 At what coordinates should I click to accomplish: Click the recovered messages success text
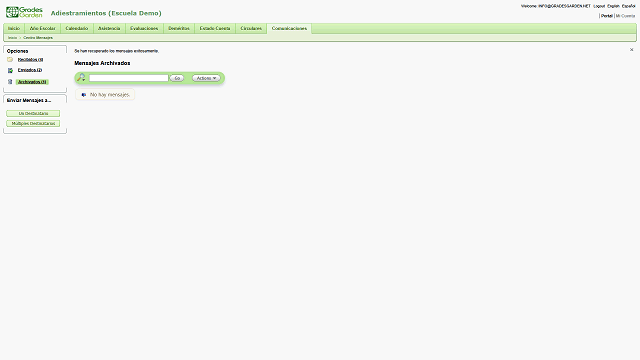click(116, 51)
